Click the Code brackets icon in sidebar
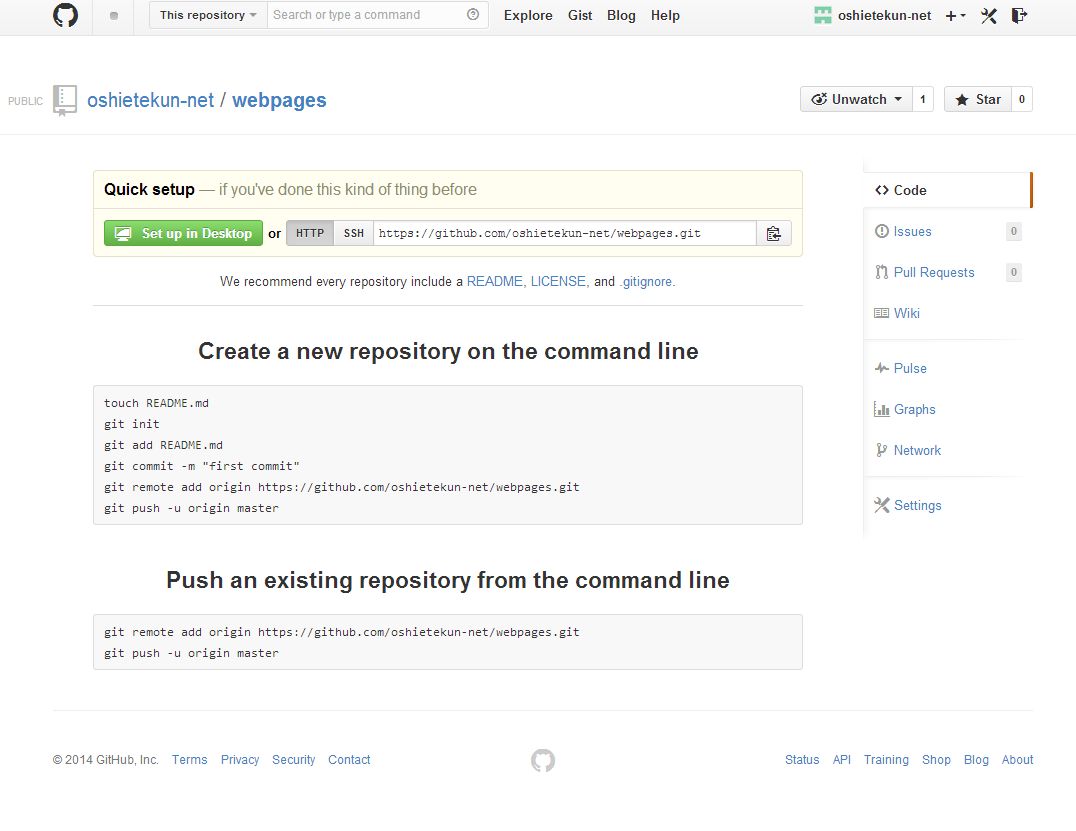 pyautogui.click(x=882, y=190)
